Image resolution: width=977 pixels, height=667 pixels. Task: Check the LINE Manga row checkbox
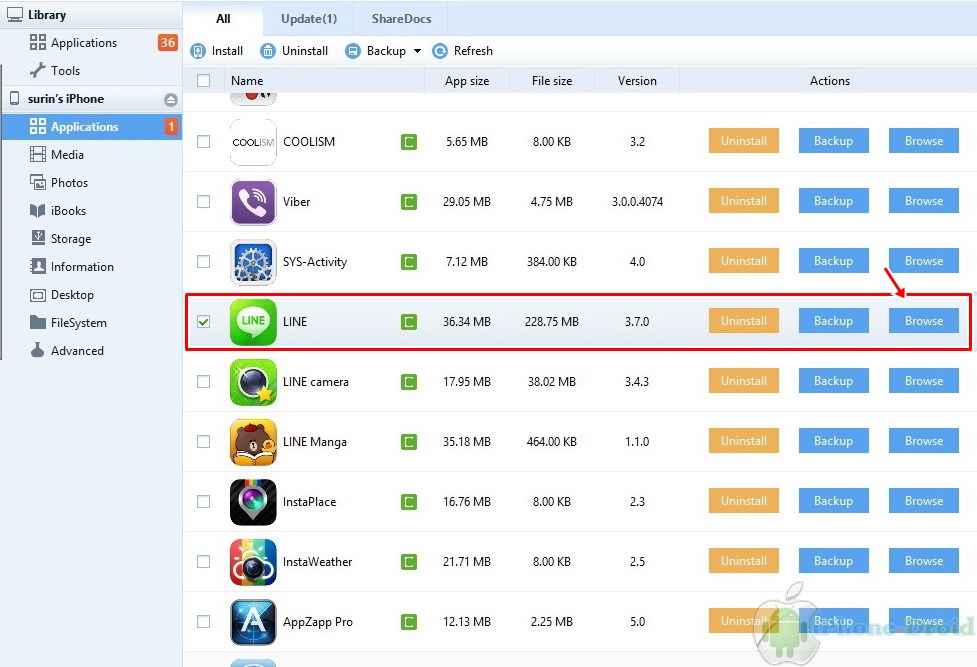point(203,441)
